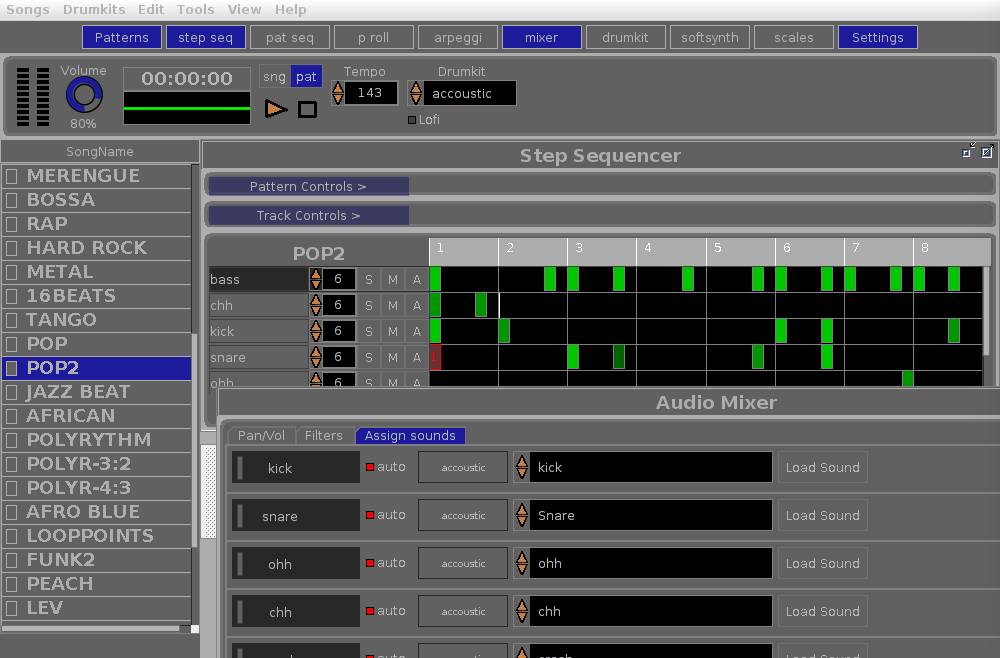Adjust the Volume knob at 80%
Image resolution: width=1000 pixels, height=658 pixels.
83,97
